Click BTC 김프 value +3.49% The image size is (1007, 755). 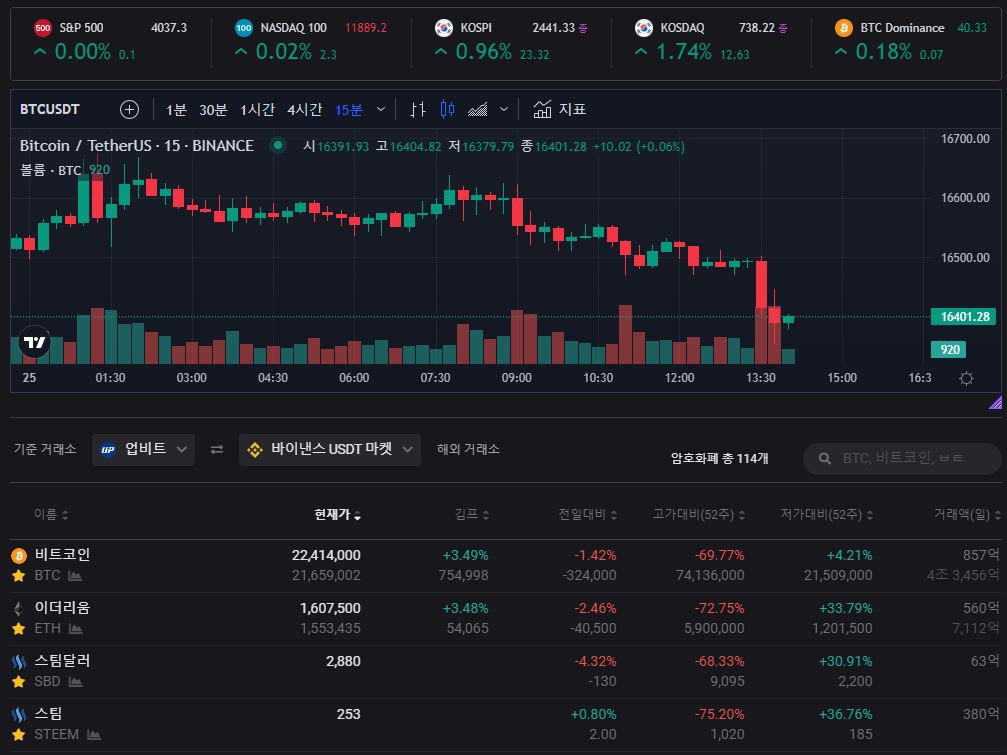(465, 555)
